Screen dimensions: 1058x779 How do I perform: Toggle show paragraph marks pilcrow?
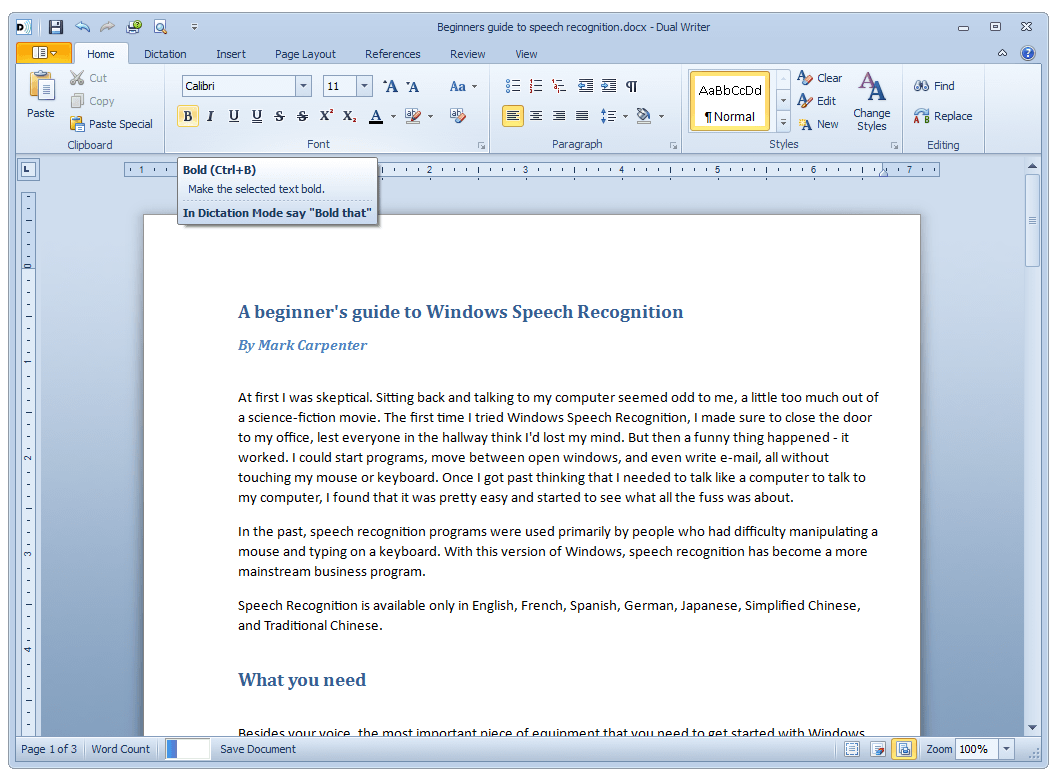click(632, 86)
